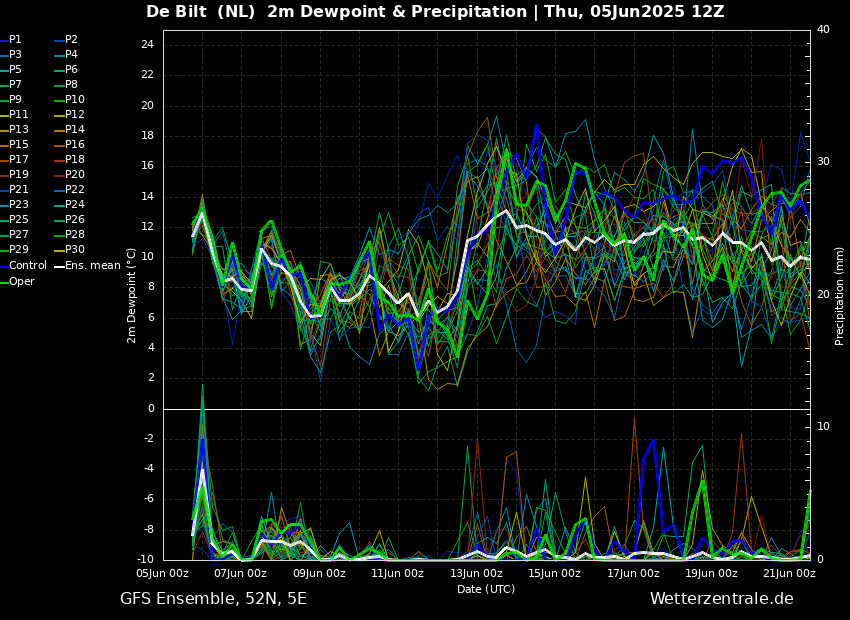Click the 05Jun 00z date tick label

pyautogui.click(x=162, y=573)
